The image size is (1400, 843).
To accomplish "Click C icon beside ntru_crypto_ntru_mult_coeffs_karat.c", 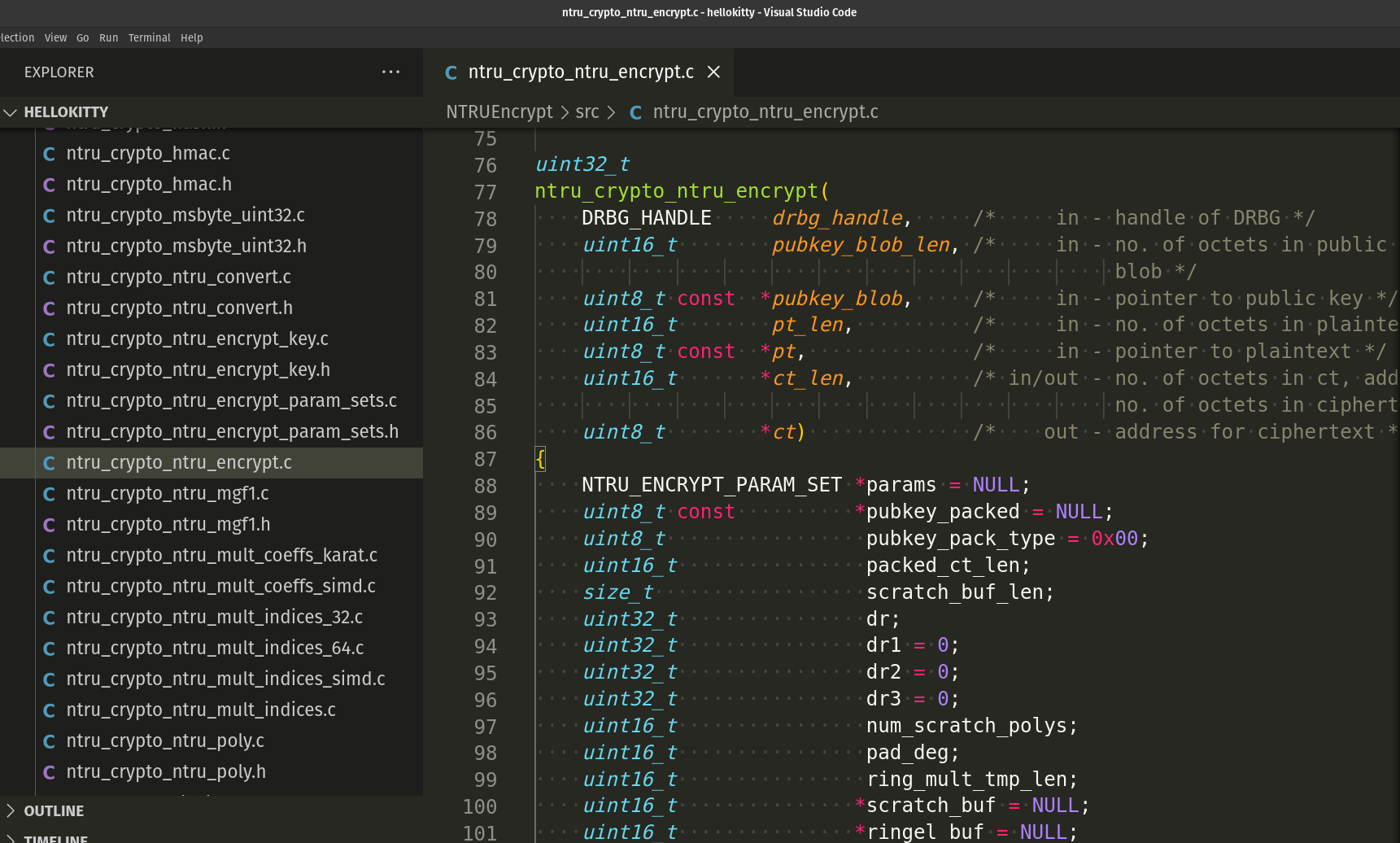I will (49, 556).
